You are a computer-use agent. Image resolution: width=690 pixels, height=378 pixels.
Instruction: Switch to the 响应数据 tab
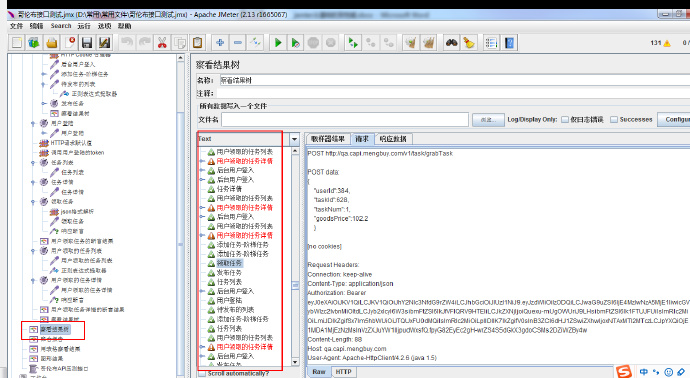pos(393,139)
